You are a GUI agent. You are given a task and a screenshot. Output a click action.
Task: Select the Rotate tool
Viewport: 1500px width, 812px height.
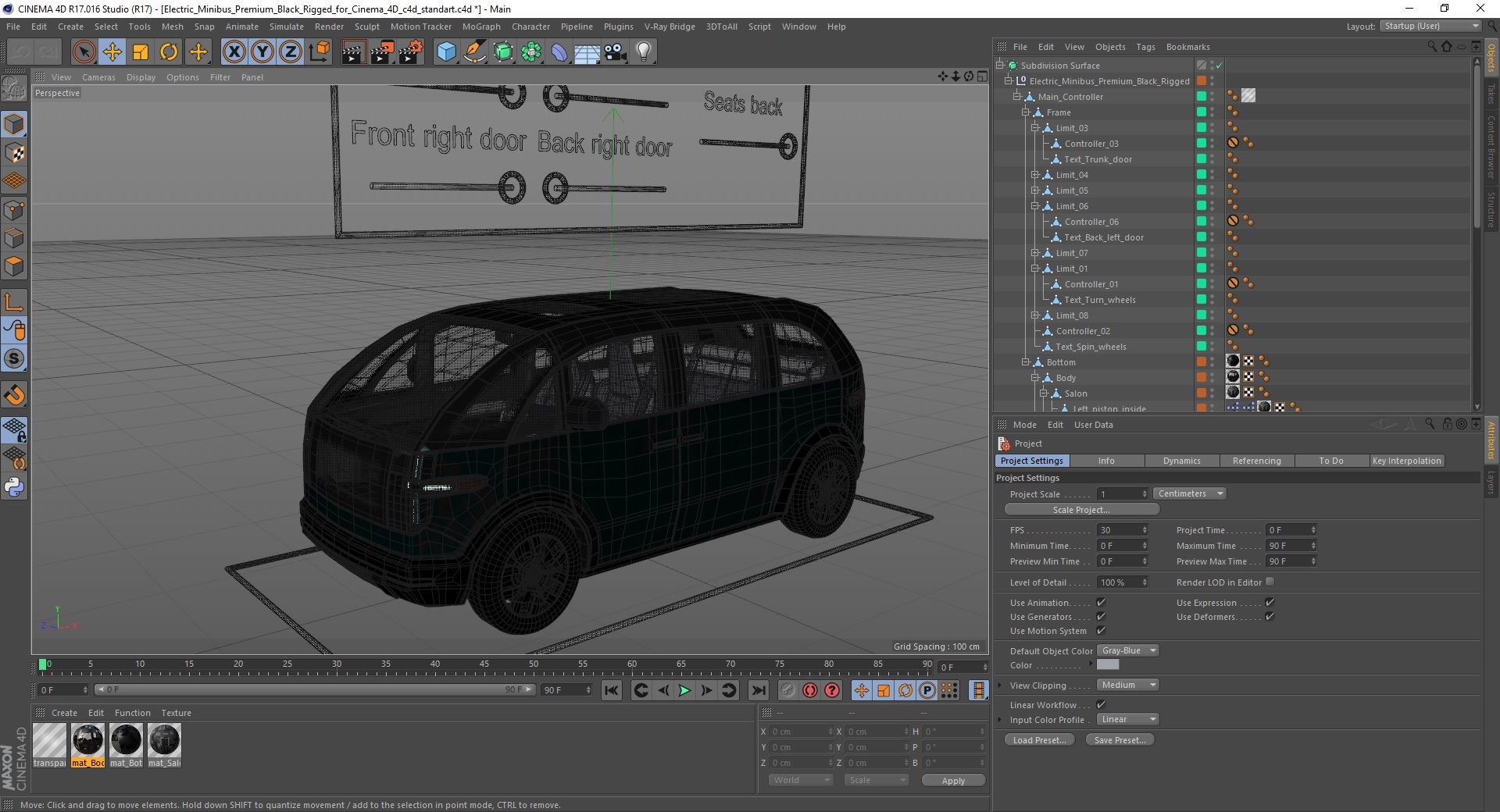169,52
